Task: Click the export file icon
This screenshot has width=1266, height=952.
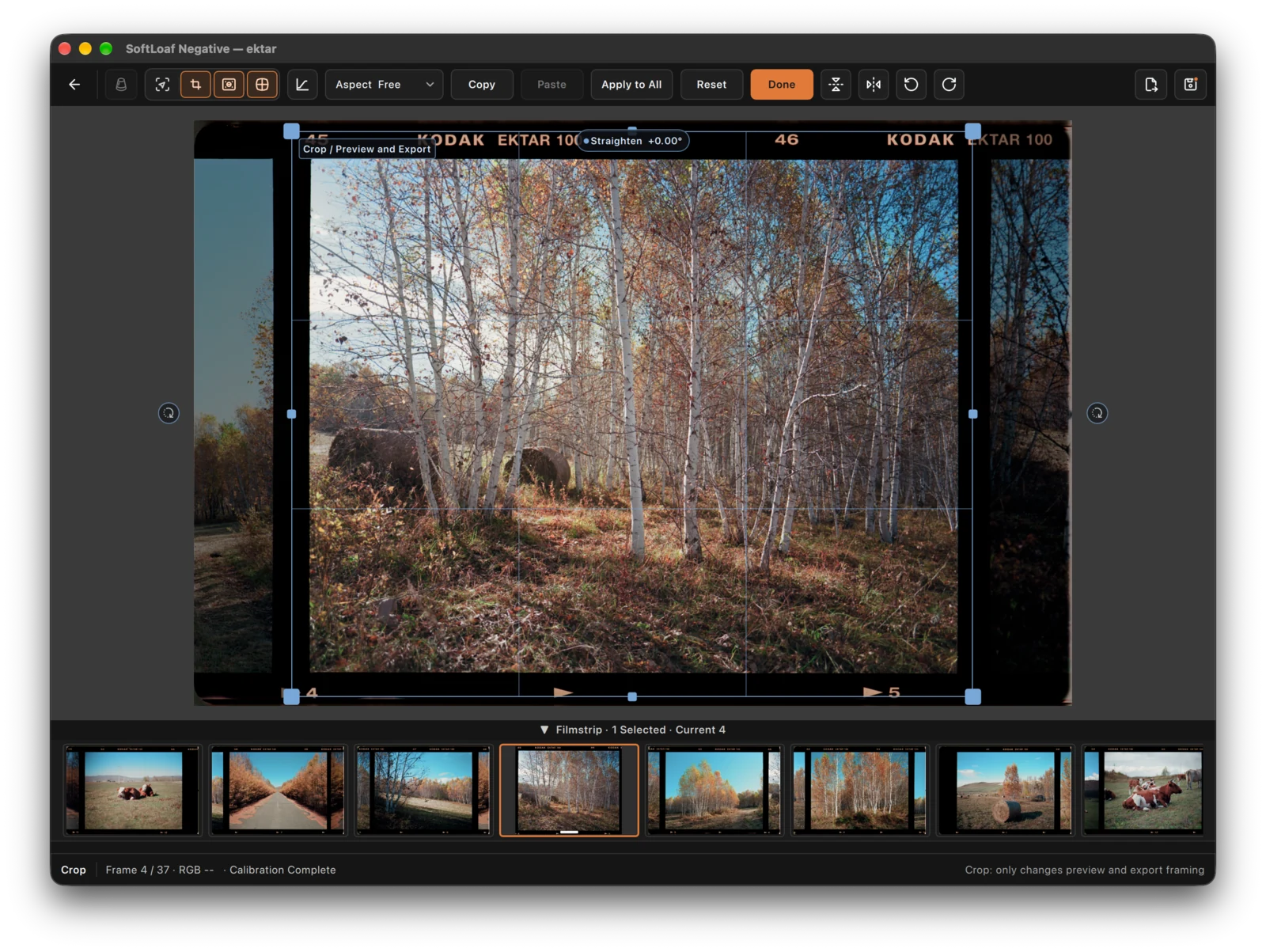Action: coord(1151,85)
